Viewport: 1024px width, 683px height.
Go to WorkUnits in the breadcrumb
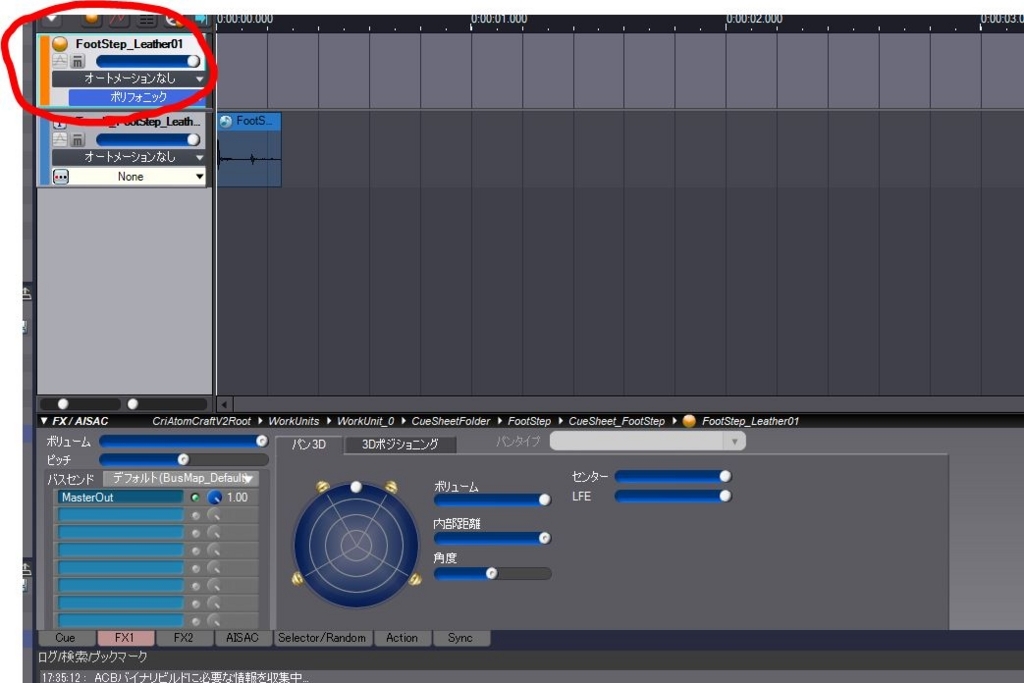click(294, 421)
